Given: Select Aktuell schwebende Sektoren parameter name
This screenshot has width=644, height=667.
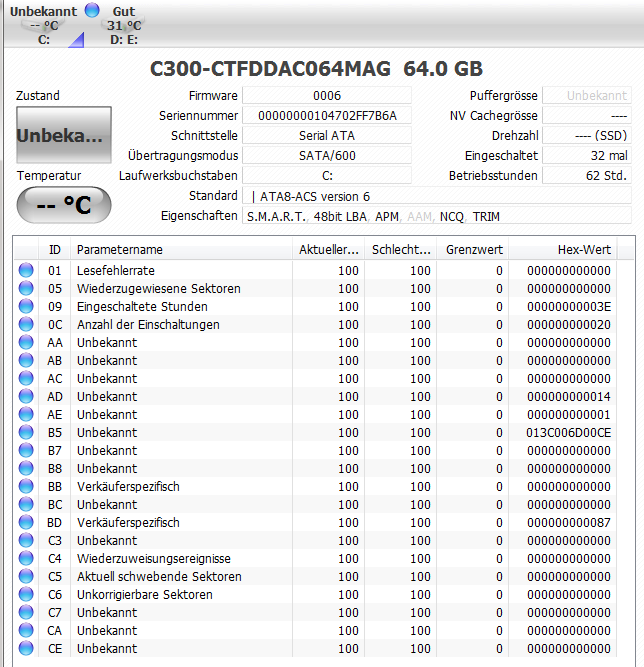Looking at the screenshot, I should 159,576.
